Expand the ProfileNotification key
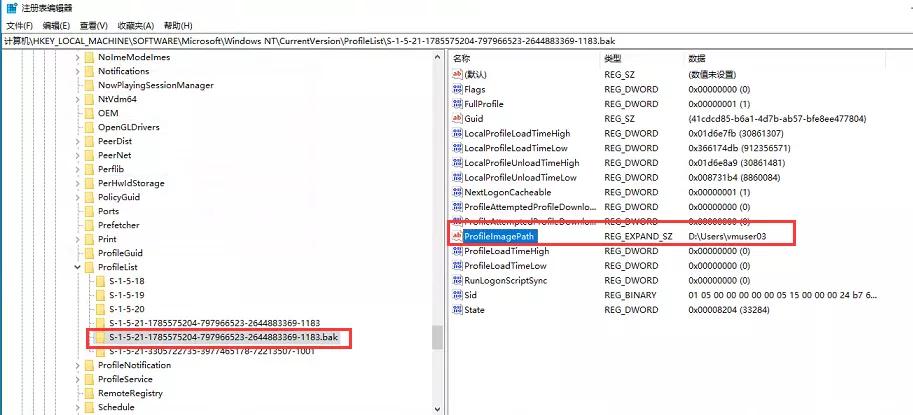This screenshot has height=415, width=913. tap(77, 365)
